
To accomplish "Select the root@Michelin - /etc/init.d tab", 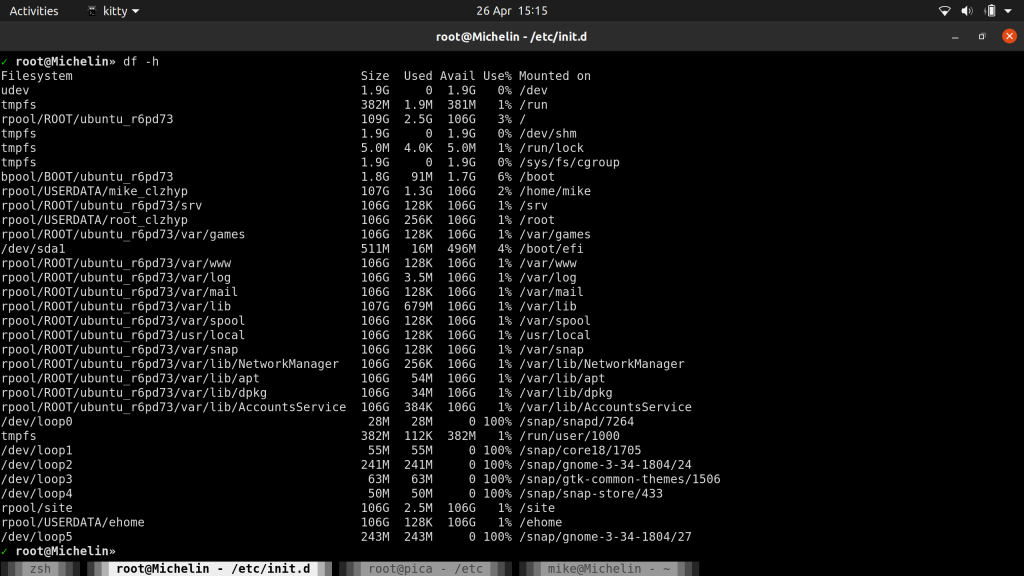I will click(210, 569).
